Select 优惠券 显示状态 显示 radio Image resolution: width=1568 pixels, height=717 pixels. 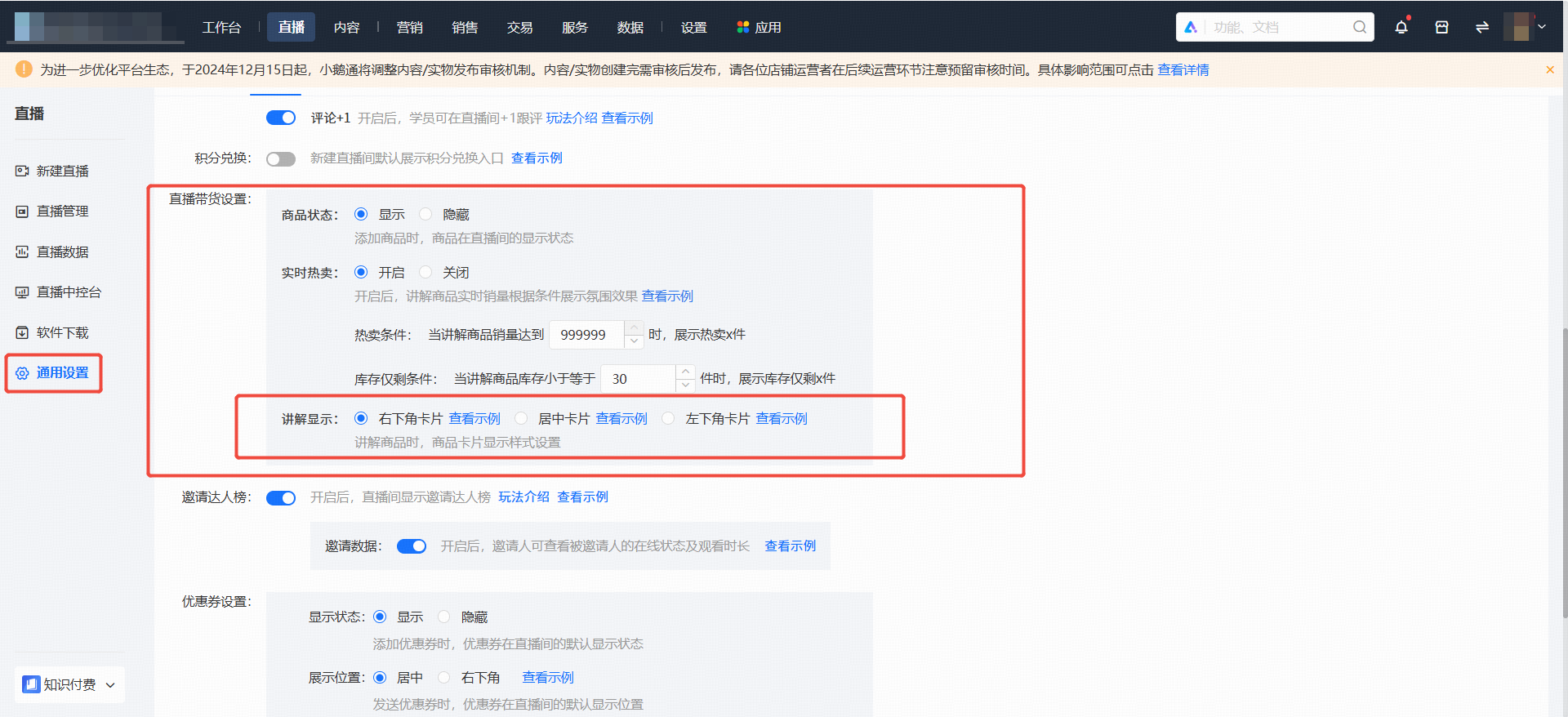(380, 617)
